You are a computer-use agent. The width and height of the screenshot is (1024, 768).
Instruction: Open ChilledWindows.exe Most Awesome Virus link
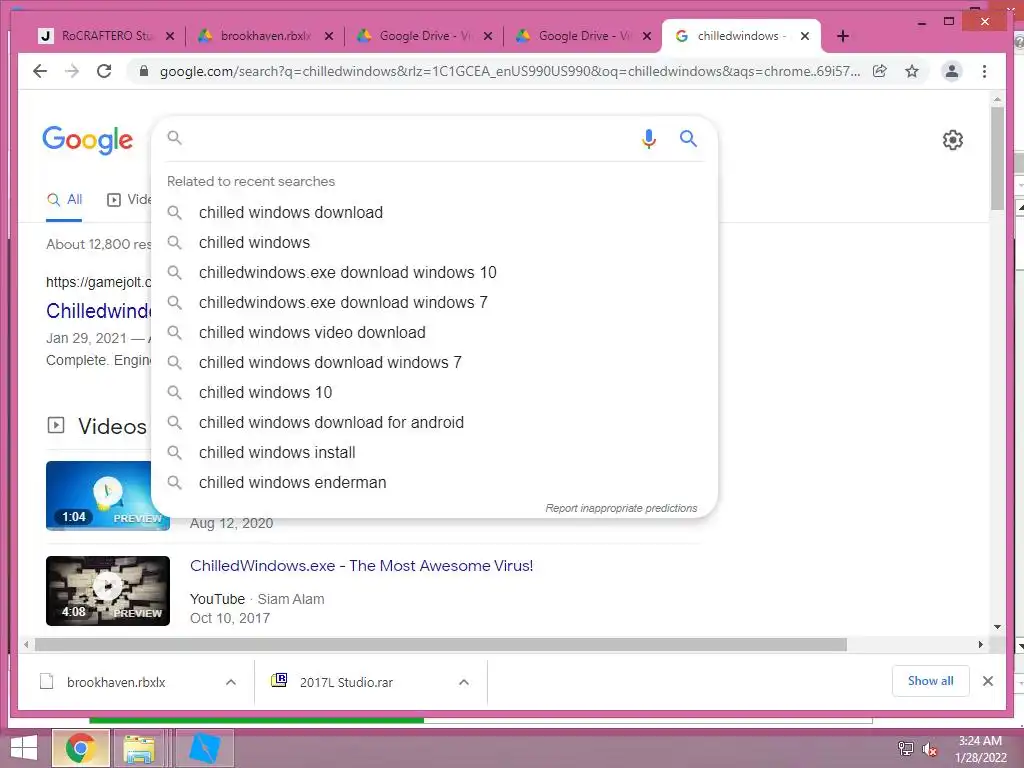tap(361, 566)
